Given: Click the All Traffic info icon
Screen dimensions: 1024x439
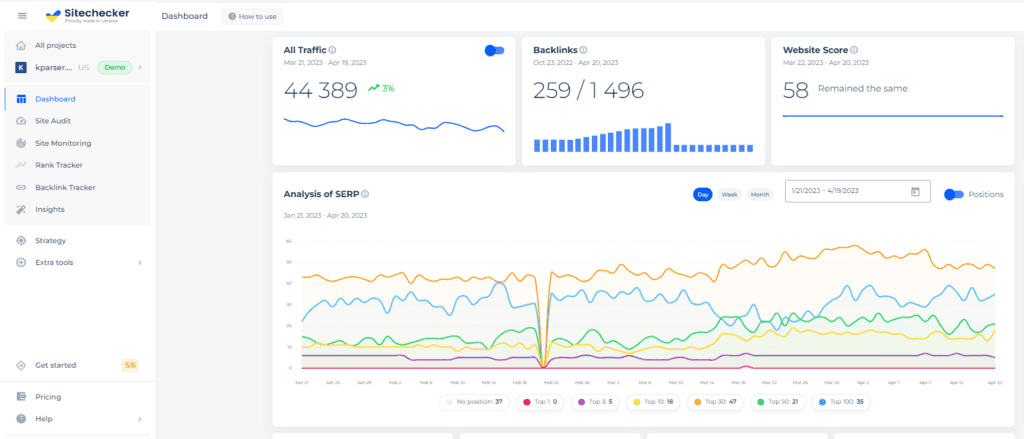Looking at the screenshot, I should point(332,50).
